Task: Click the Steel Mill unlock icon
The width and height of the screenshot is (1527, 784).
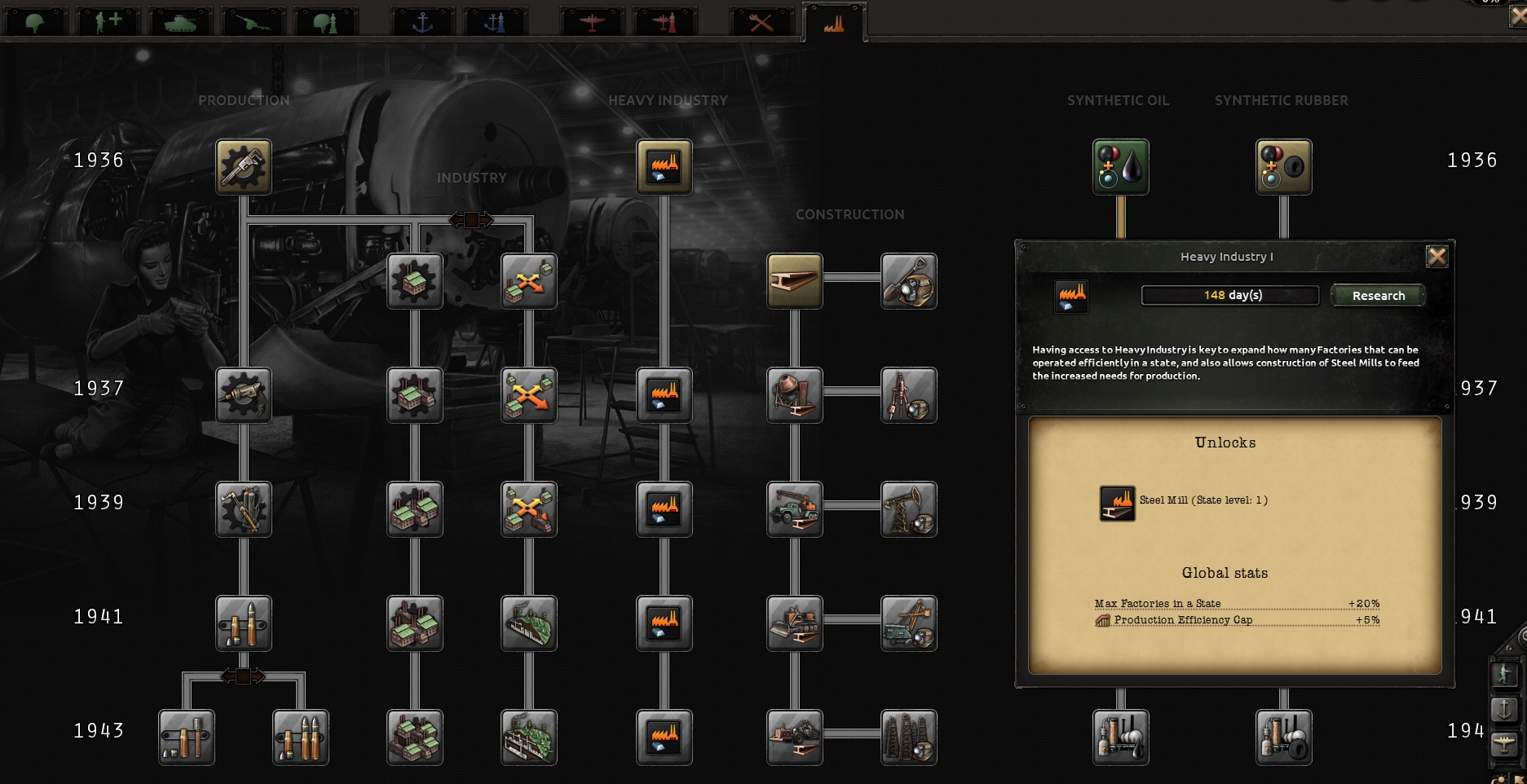Action: (x=1118, y=503)
